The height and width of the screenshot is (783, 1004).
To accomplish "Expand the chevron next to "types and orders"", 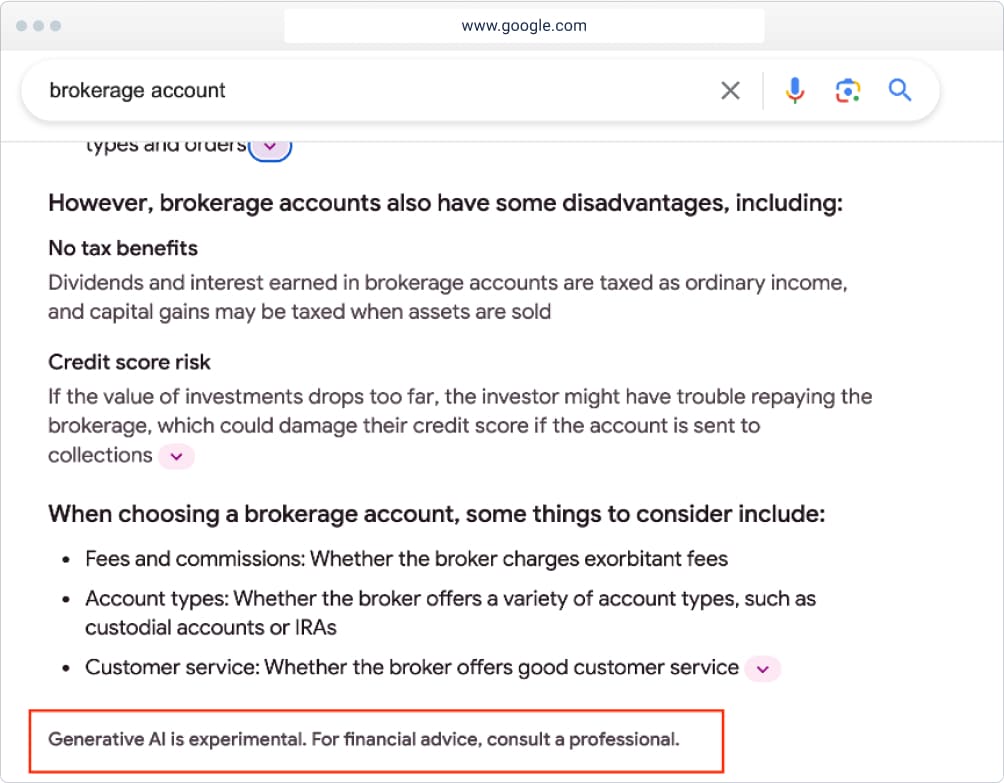I will pos(270,147).
